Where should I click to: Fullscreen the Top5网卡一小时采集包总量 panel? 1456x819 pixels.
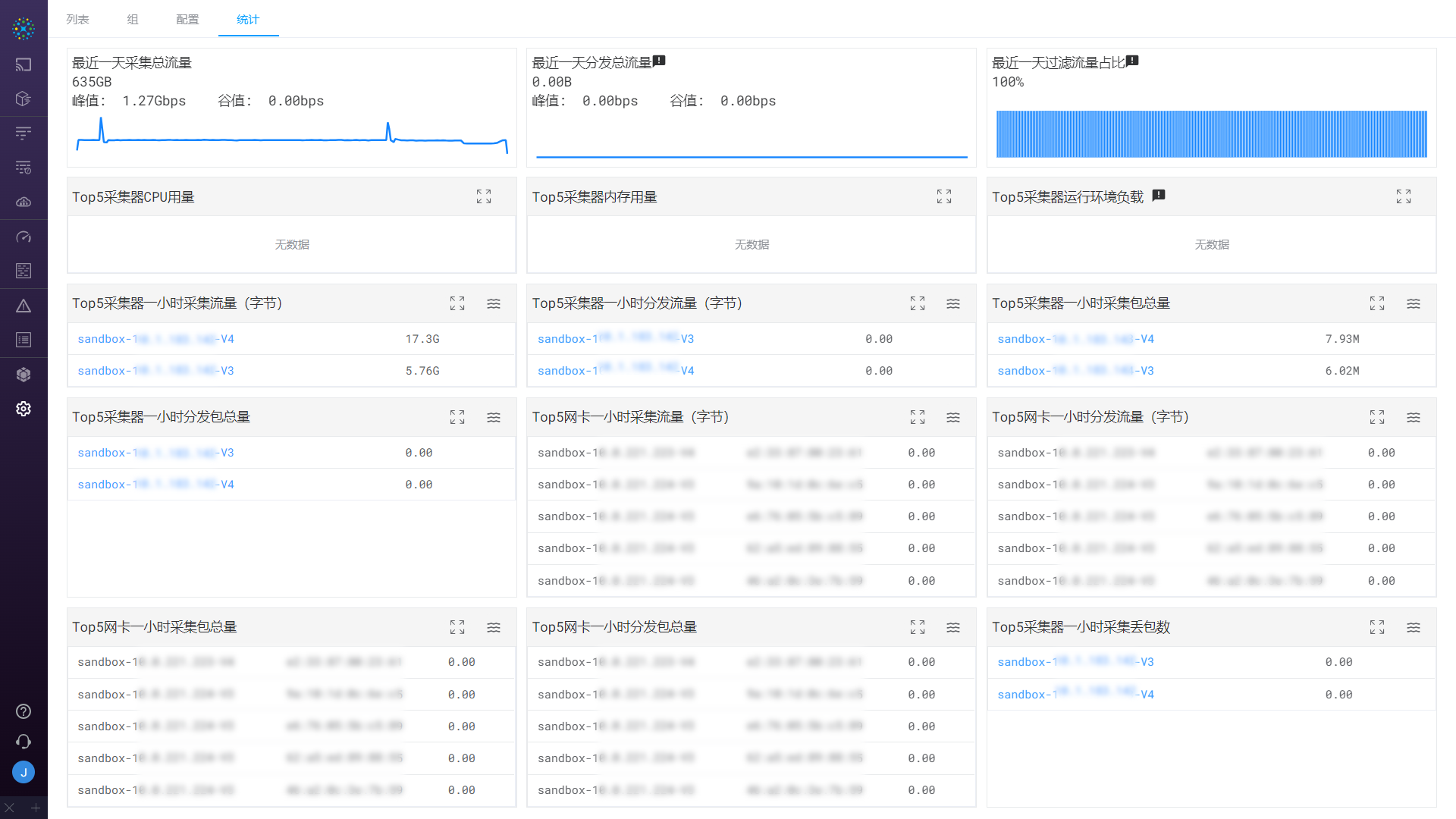(457, 628)
